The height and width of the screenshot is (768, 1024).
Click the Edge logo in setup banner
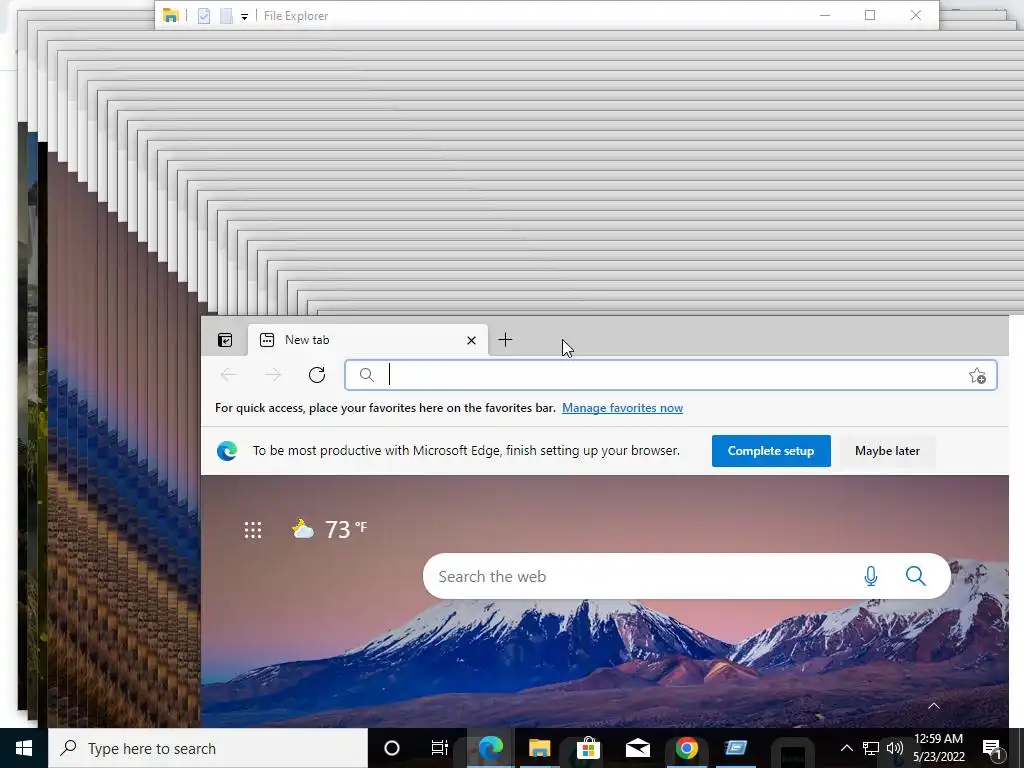point(227,451)
